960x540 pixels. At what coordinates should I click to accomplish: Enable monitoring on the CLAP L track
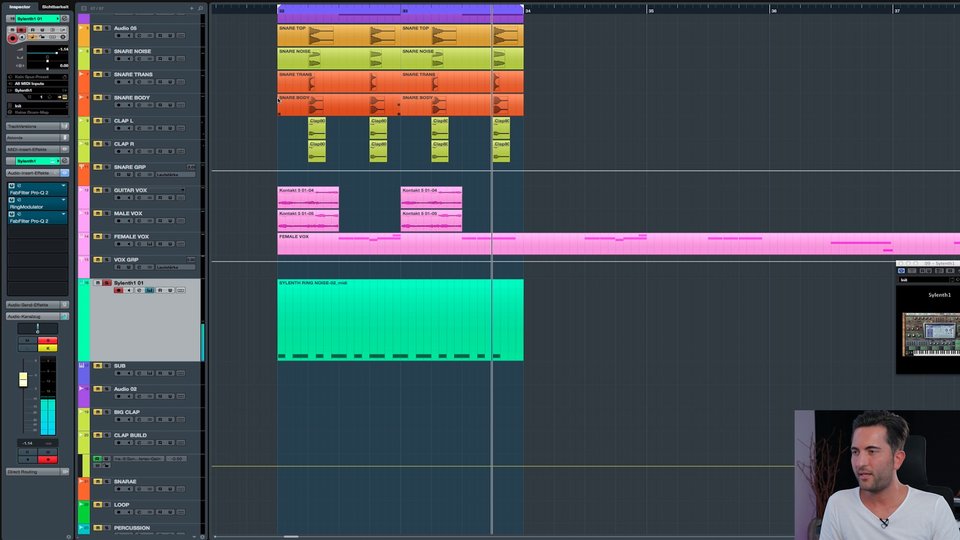point(129,128)
